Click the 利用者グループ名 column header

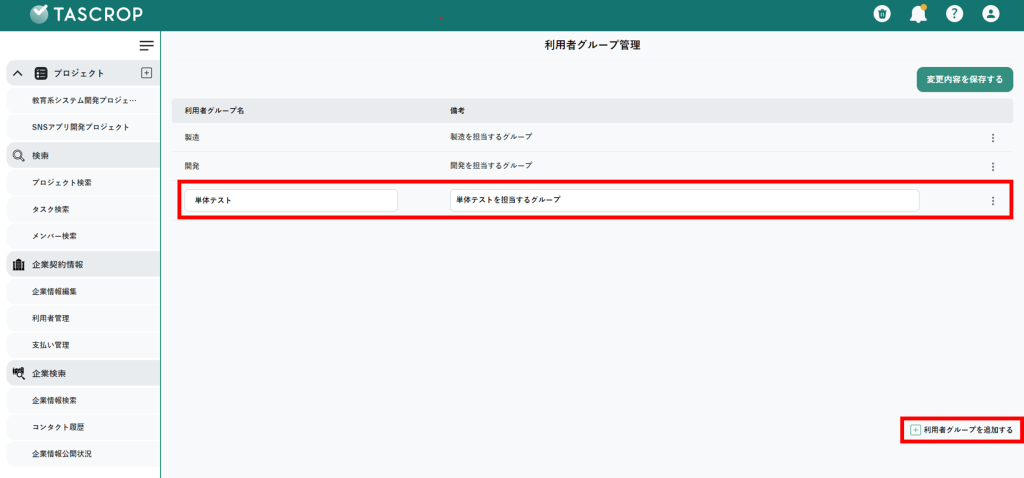(x=214, y=111)
